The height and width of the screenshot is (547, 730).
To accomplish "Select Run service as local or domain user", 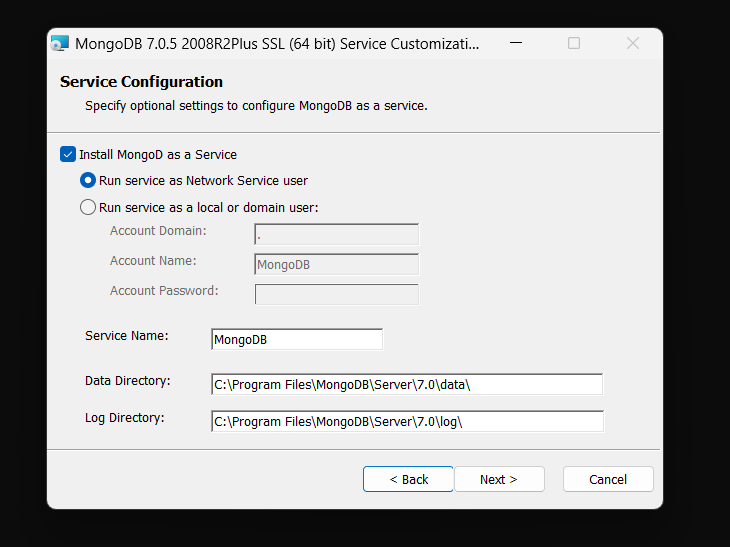I will (88, 207).
